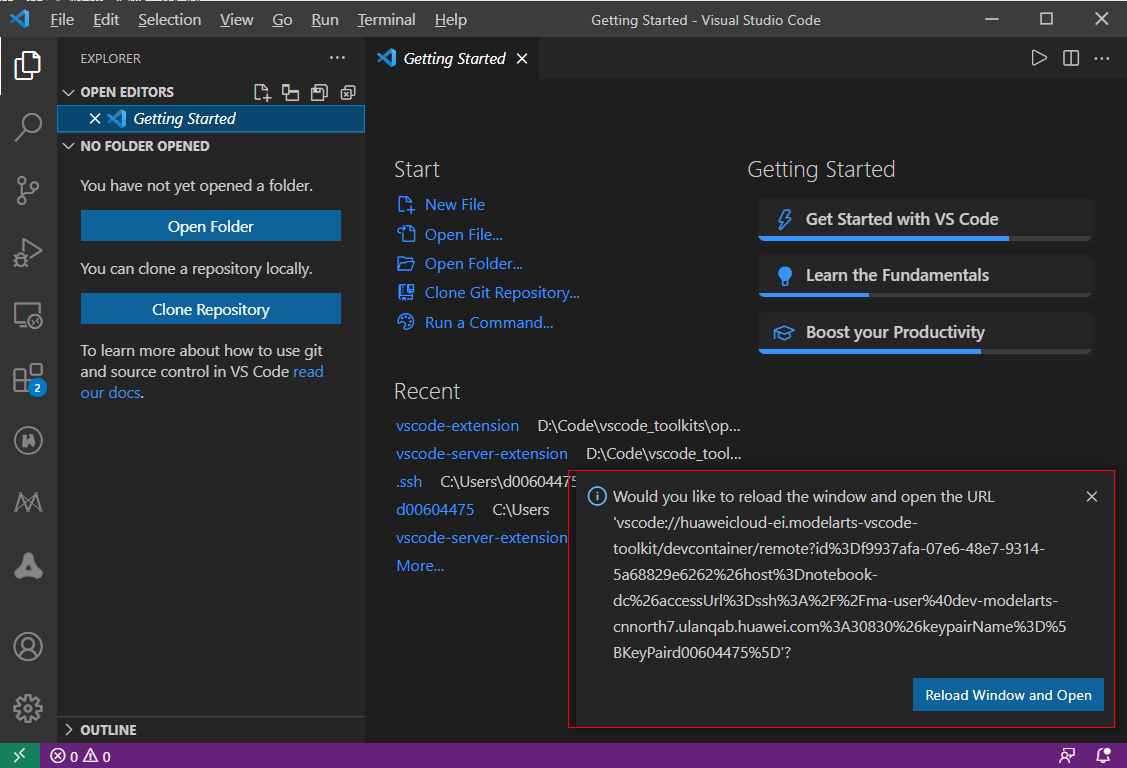Viewport: 1127px width, 768px height.
Task: Open the Accounts menu icon
Action: click(28, 647)
